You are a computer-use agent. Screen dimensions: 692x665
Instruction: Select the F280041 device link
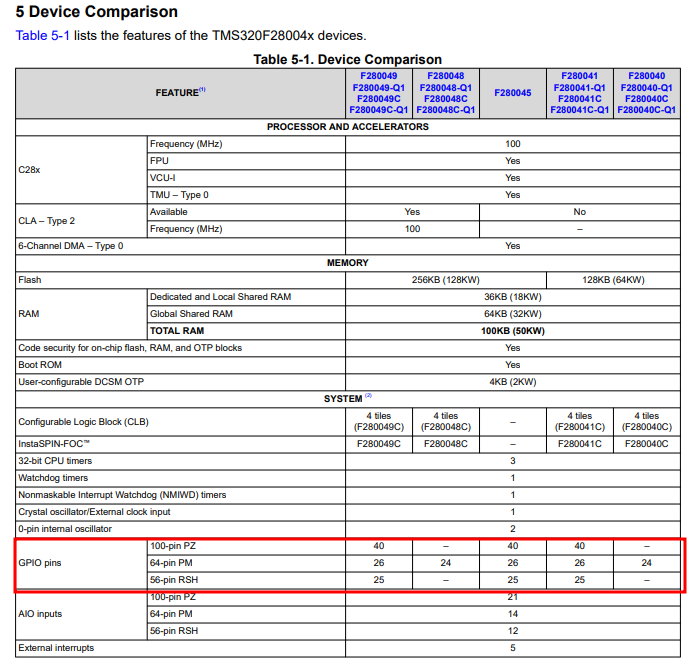579,75
